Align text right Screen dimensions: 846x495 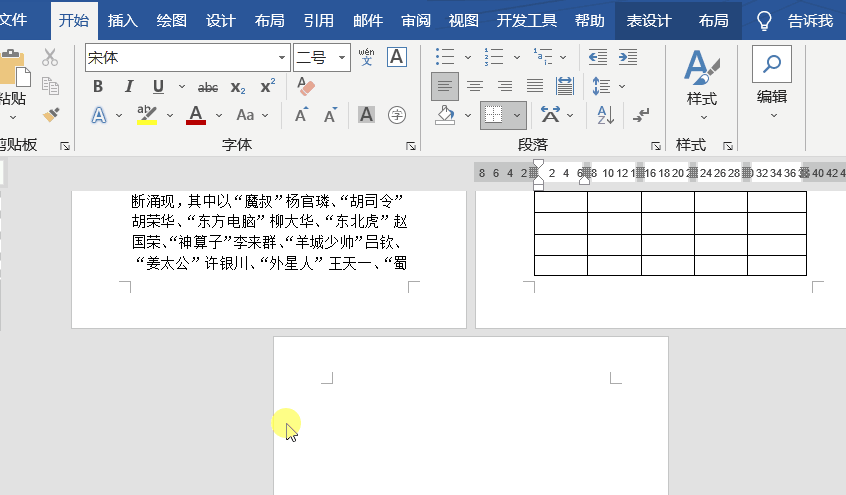(505, 86)
